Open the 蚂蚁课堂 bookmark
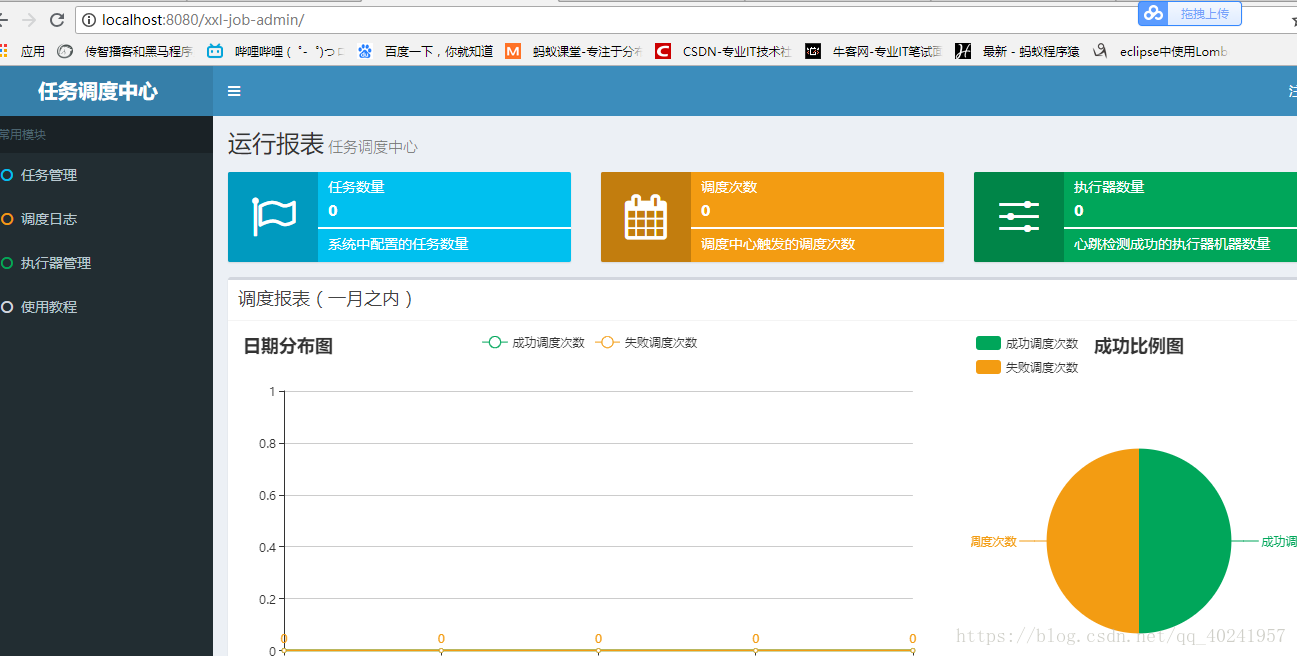Viewport: 1297px width, 656px height. coord(574,51)
